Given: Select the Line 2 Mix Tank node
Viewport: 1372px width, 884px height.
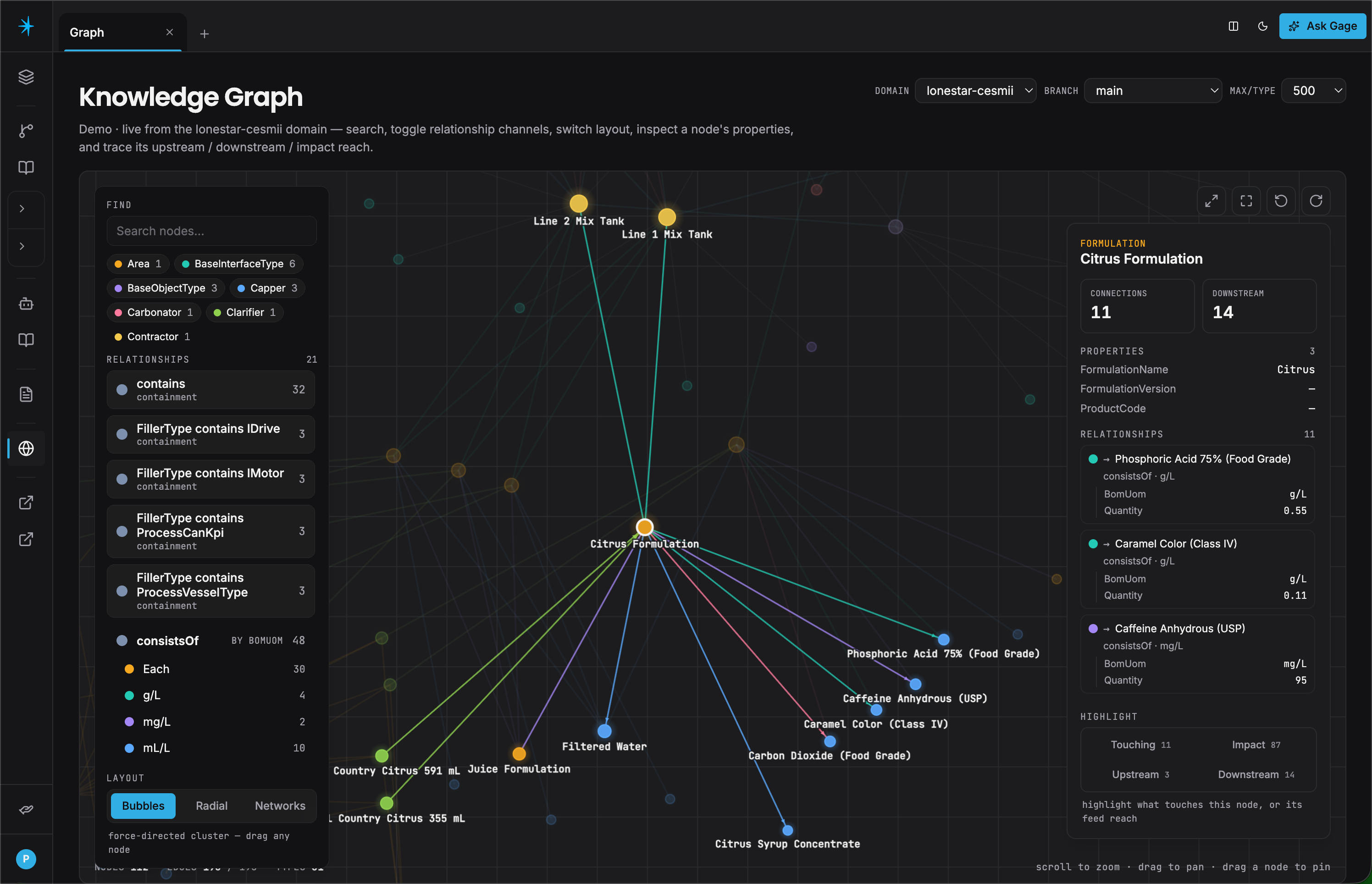Looking at the screenshot, I should [x=579, y=203].
